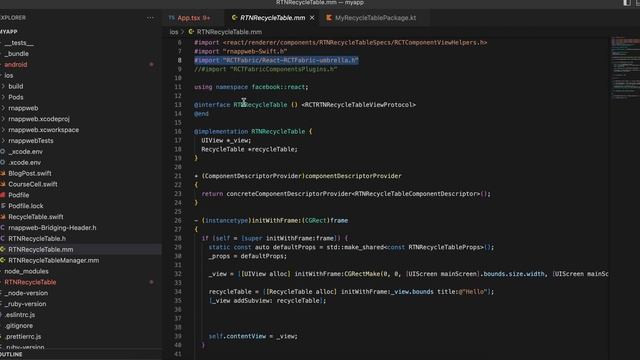This screenshot has height=360, width=640.
Task: Open the _xcode.env file
Action: 25,152
